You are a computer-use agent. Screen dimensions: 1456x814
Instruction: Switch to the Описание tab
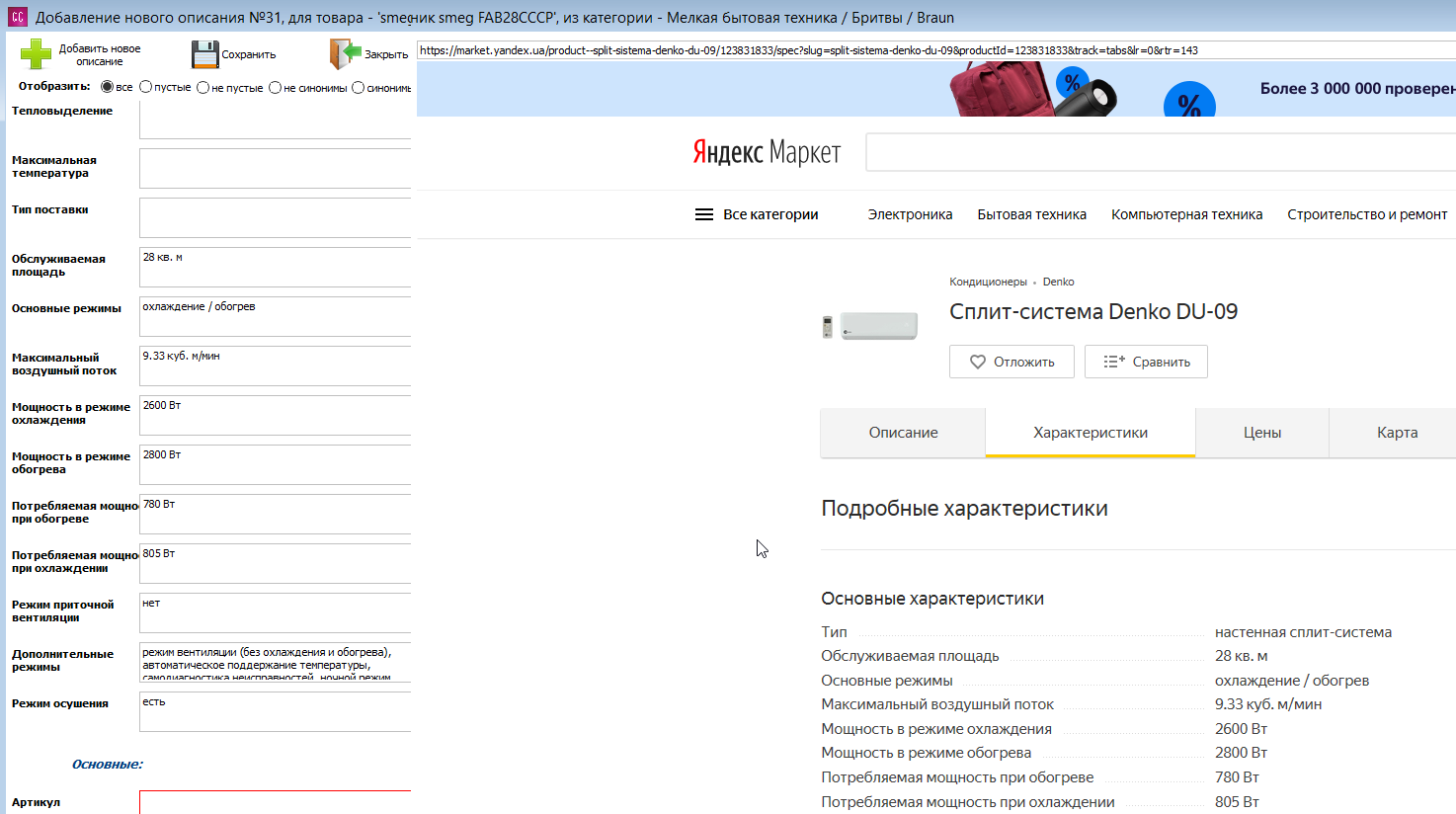pos(903,433)
